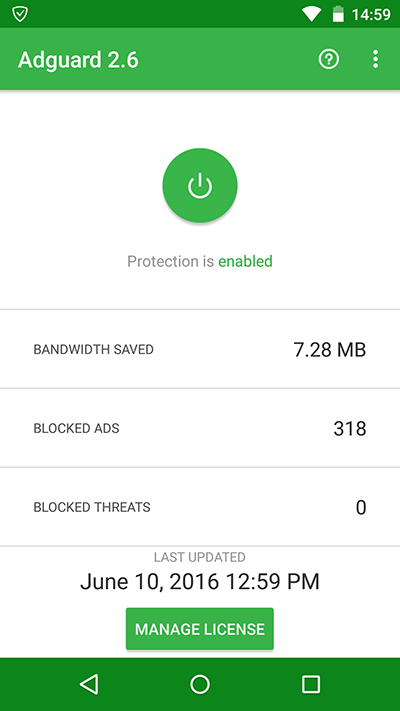Select the Bandwidth Saved row

[x=200, y=349]
